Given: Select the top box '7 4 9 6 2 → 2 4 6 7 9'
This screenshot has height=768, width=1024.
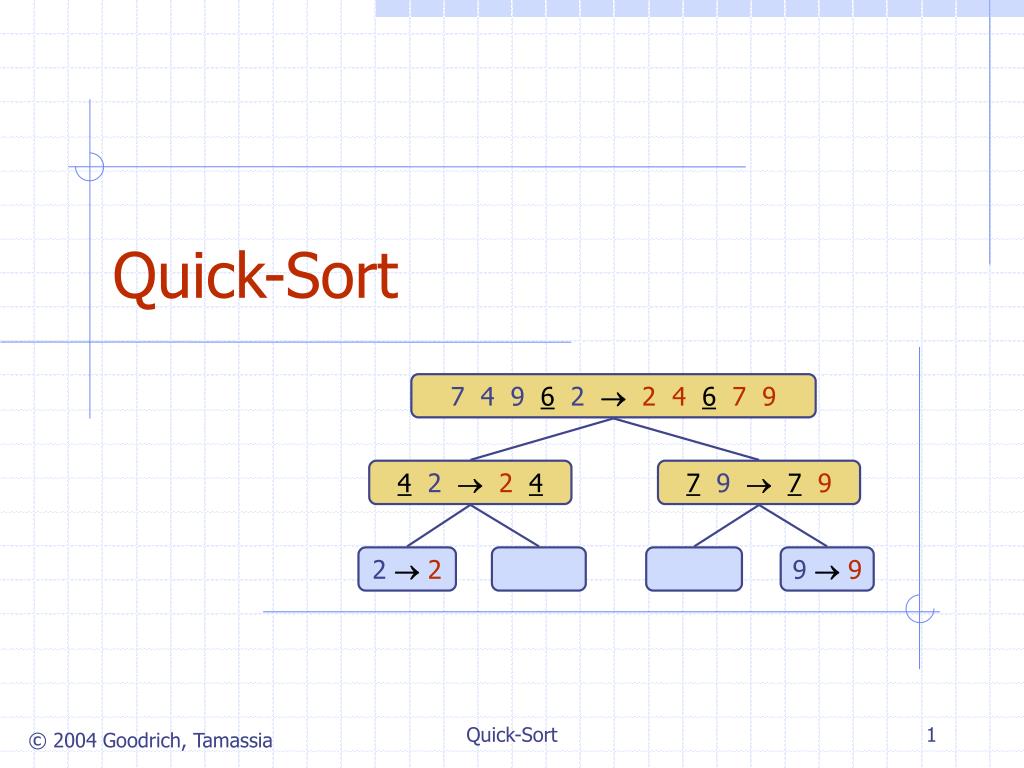Looking at the screenshot, I should click(613, 396).
